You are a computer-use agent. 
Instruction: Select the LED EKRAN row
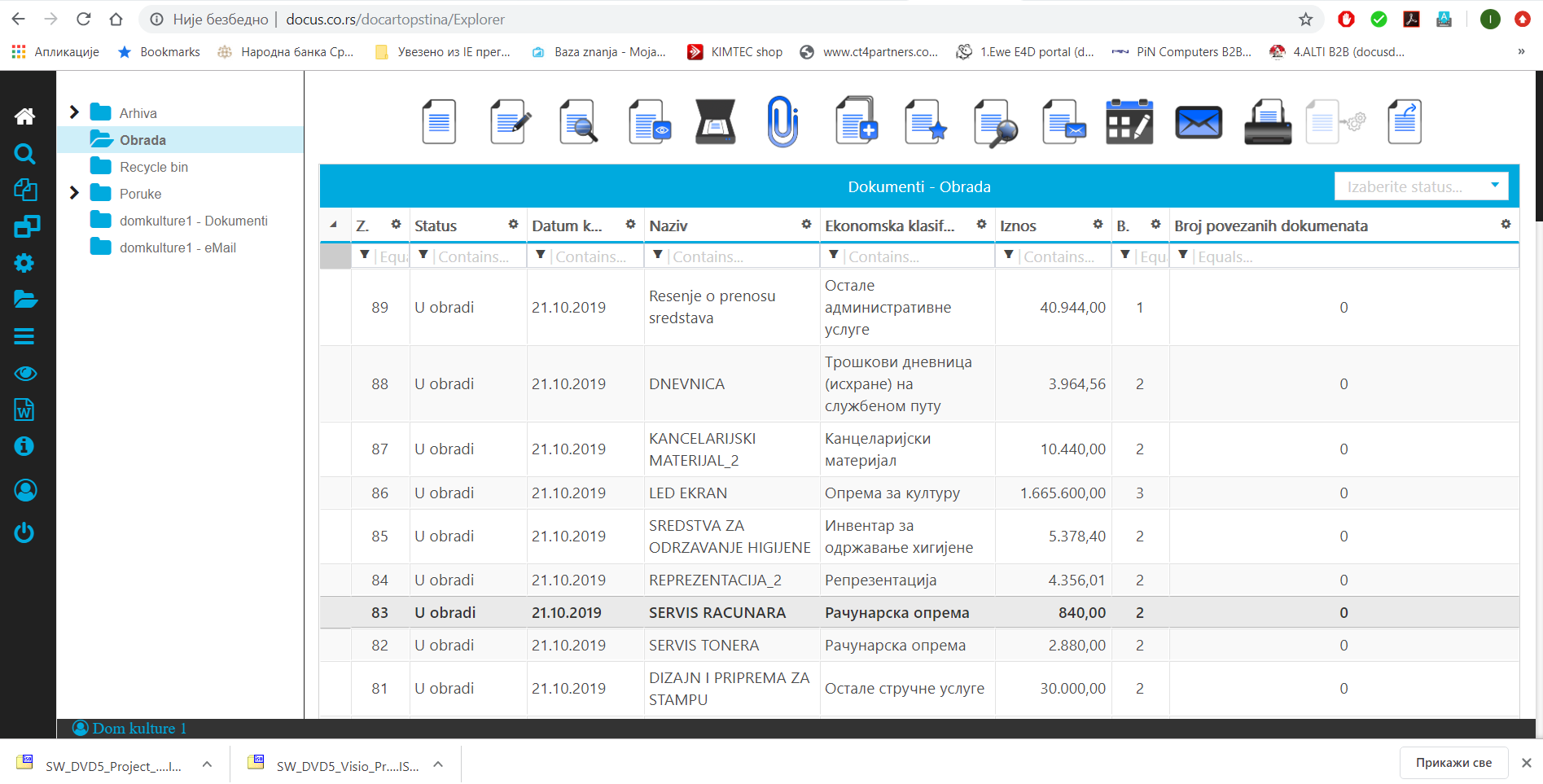[919, 493]
